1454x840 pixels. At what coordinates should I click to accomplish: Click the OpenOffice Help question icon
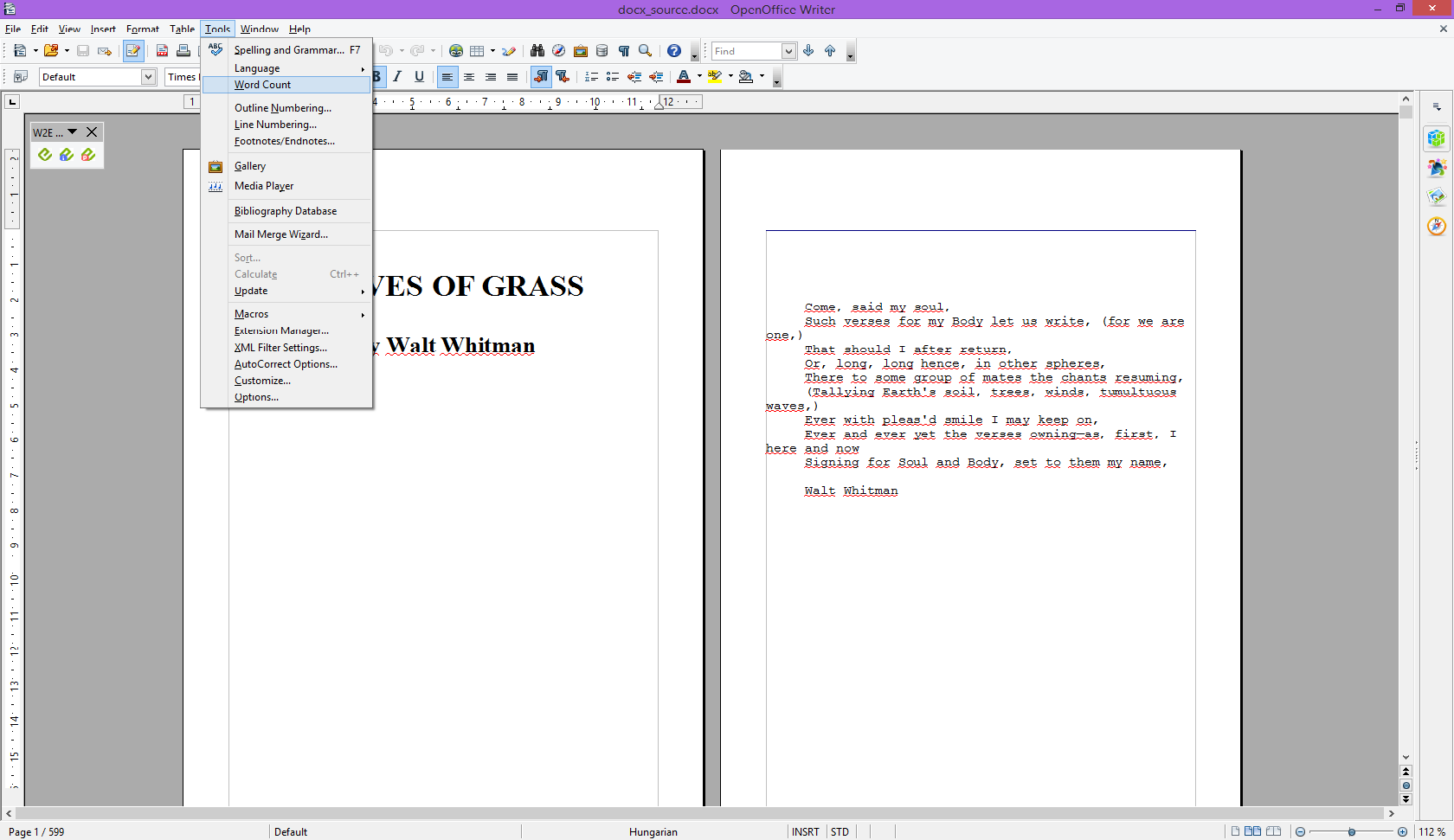(x=674, y=51)
